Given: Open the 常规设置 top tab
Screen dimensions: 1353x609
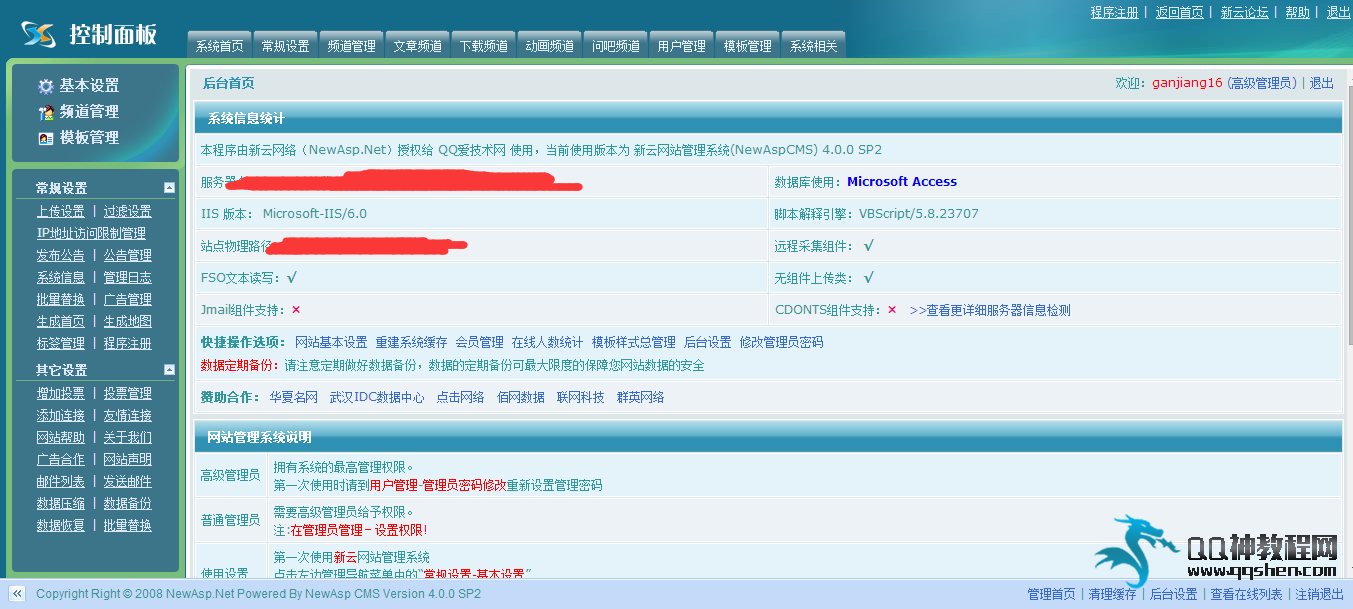Looking at the screenshot, I should 286,45.
